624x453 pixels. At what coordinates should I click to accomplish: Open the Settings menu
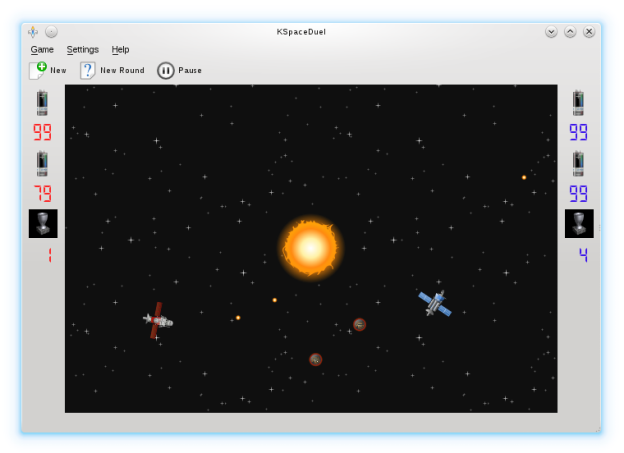(83, 49)
